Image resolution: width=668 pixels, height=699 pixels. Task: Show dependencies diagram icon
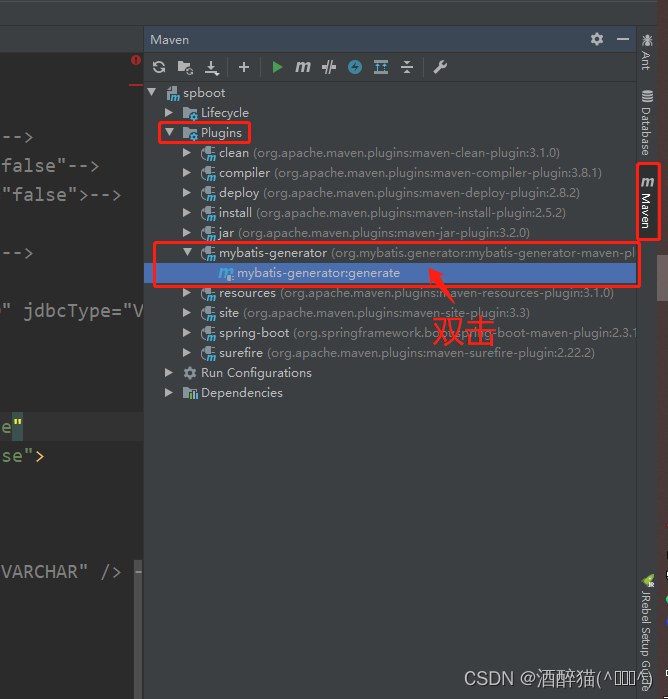381,67
